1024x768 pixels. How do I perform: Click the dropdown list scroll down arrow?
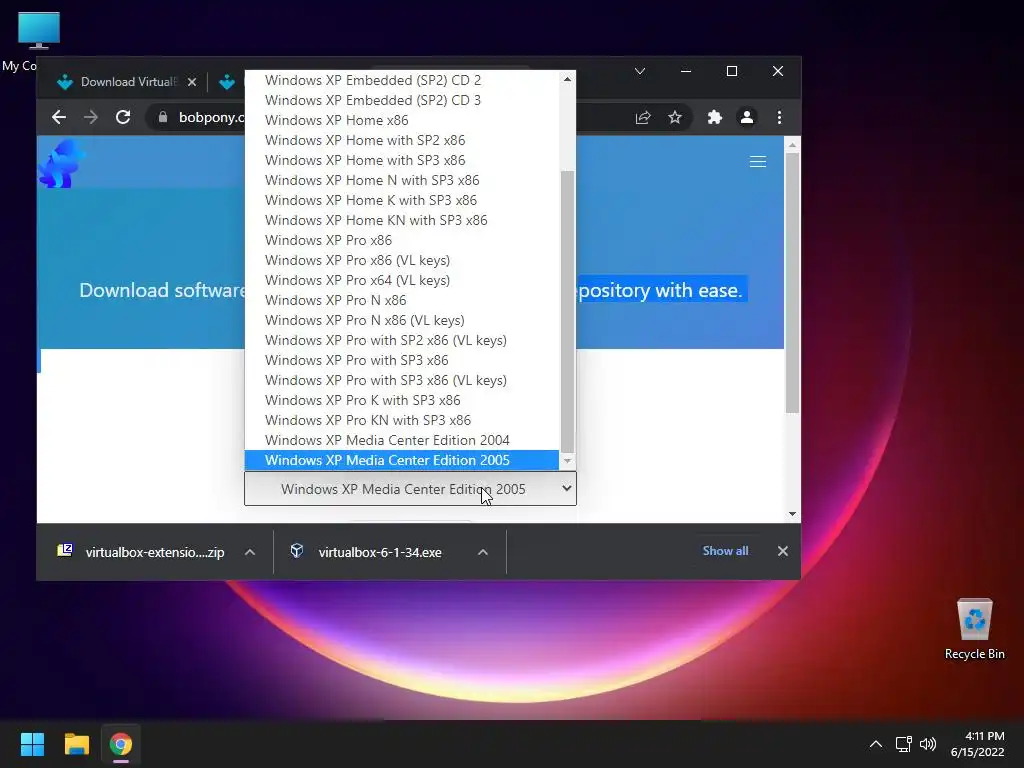(x=568, y=461)
